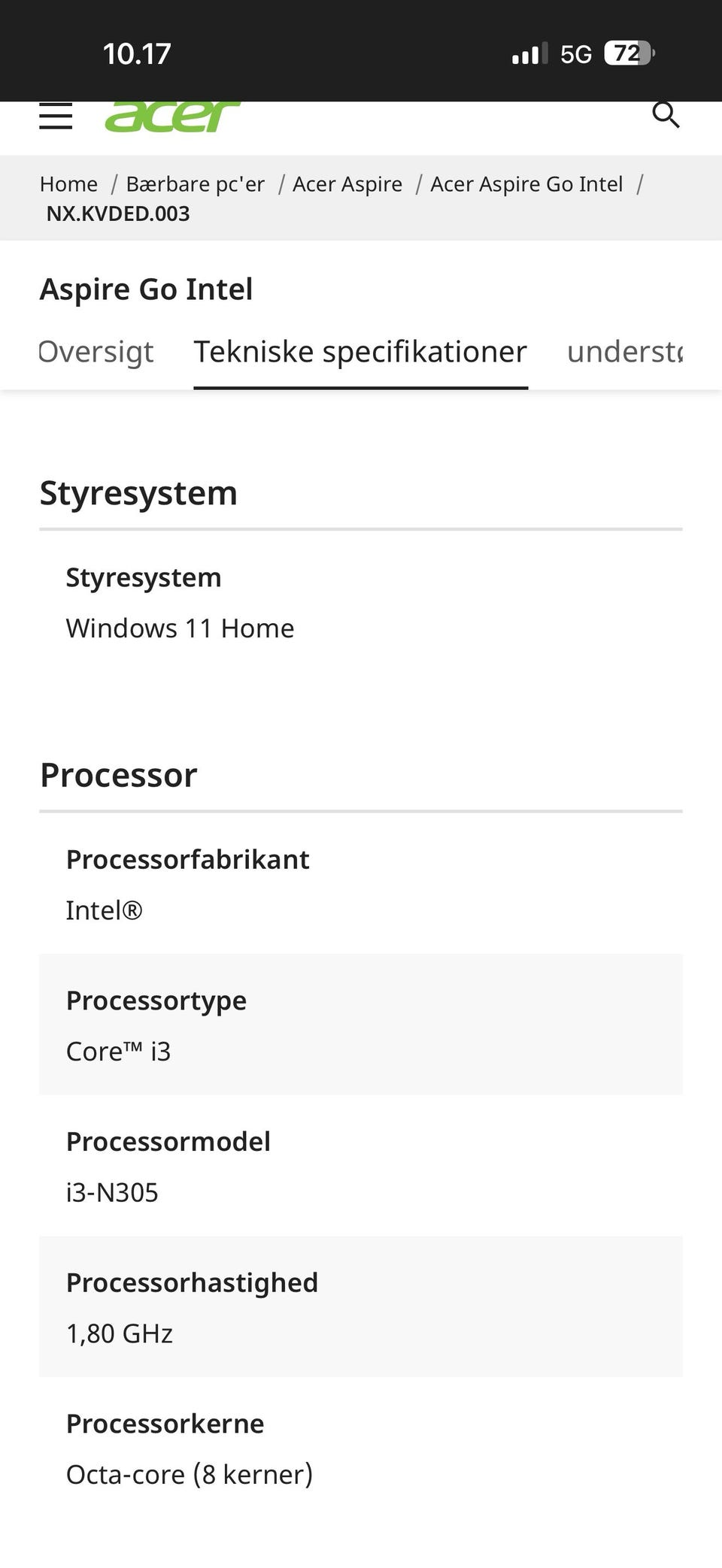Collapse the Processor section heading
This screenshot has width=722, height=1568.
[x=119, y=775]
